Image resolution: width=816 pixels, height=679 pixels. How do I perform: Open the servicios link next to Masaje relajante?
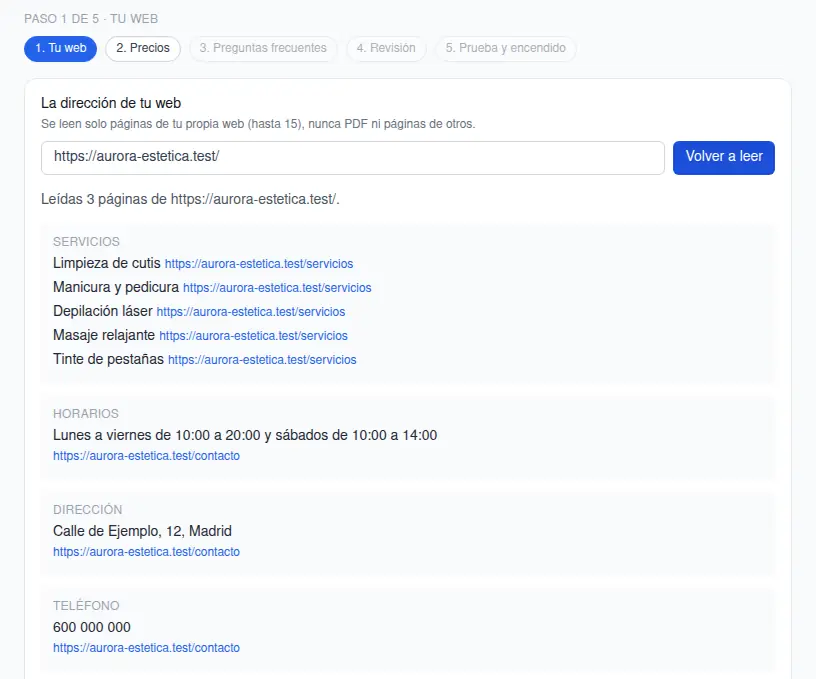point(253,336)
